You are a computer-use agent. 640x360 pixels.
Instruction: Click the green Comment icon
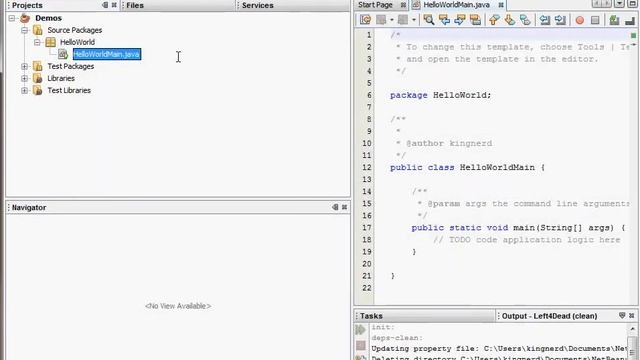614,20
